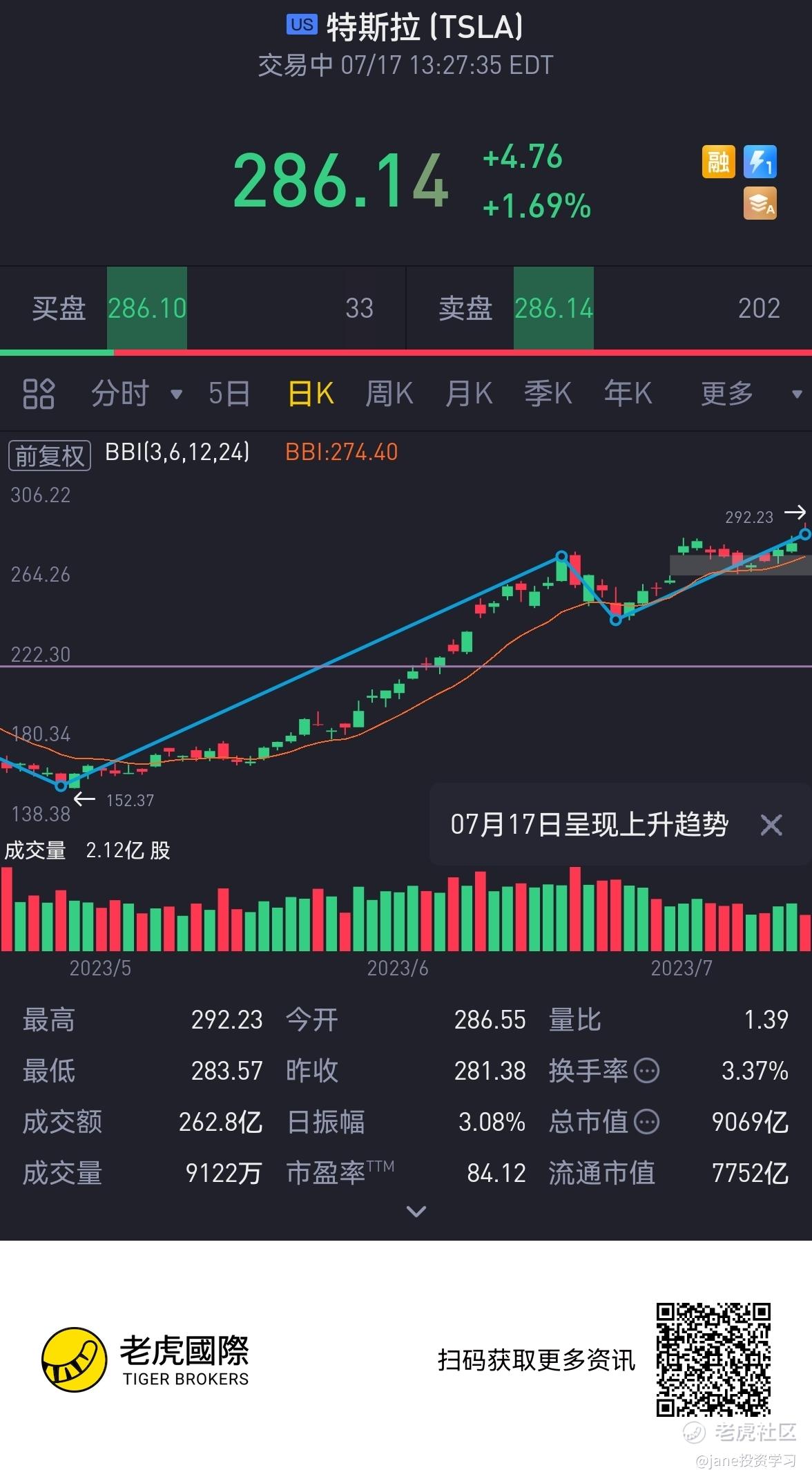Viewport: 812px width, 1479px height.
Task: Open the chart layout grid icon
Action: tap(39, 394)
